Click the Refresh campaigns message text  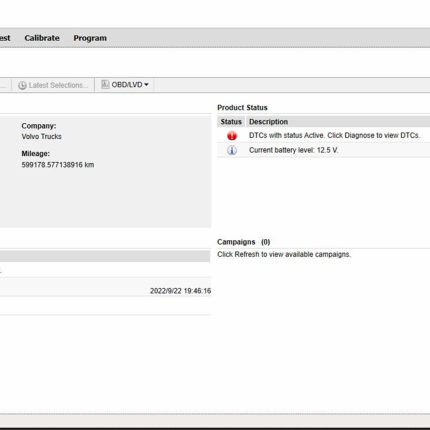pos(284,254)
